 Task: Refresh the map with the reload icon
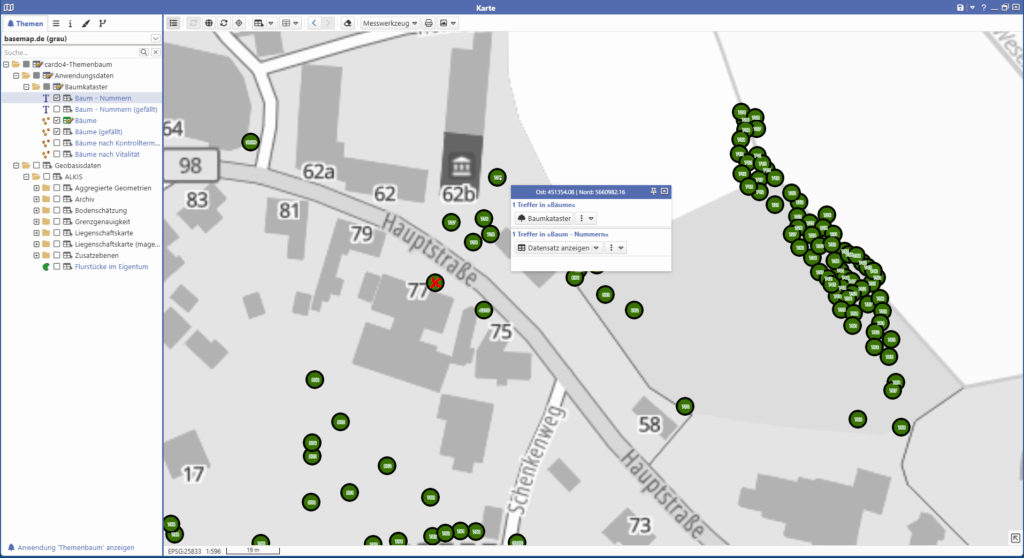[x=223, y=22]
